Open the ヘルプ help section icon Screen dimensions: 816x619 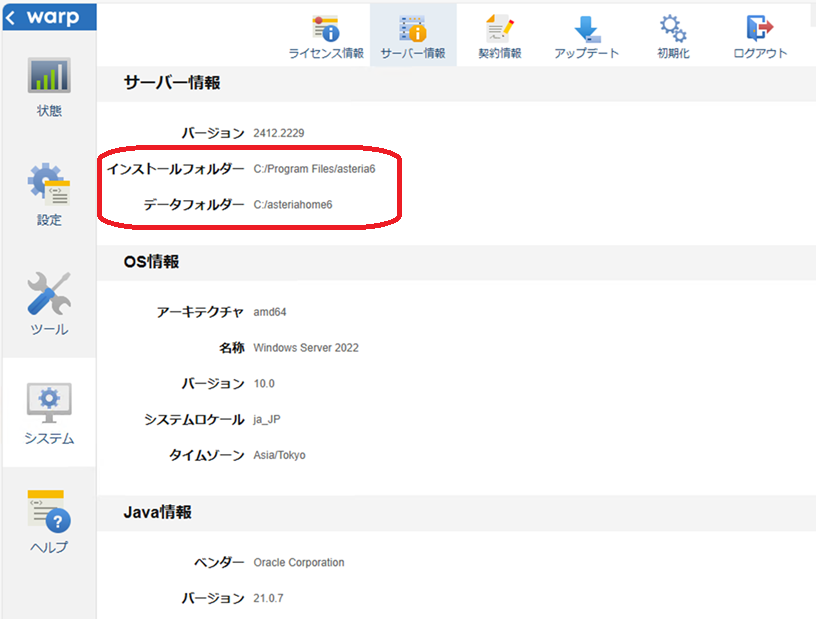tap(49, 511)
